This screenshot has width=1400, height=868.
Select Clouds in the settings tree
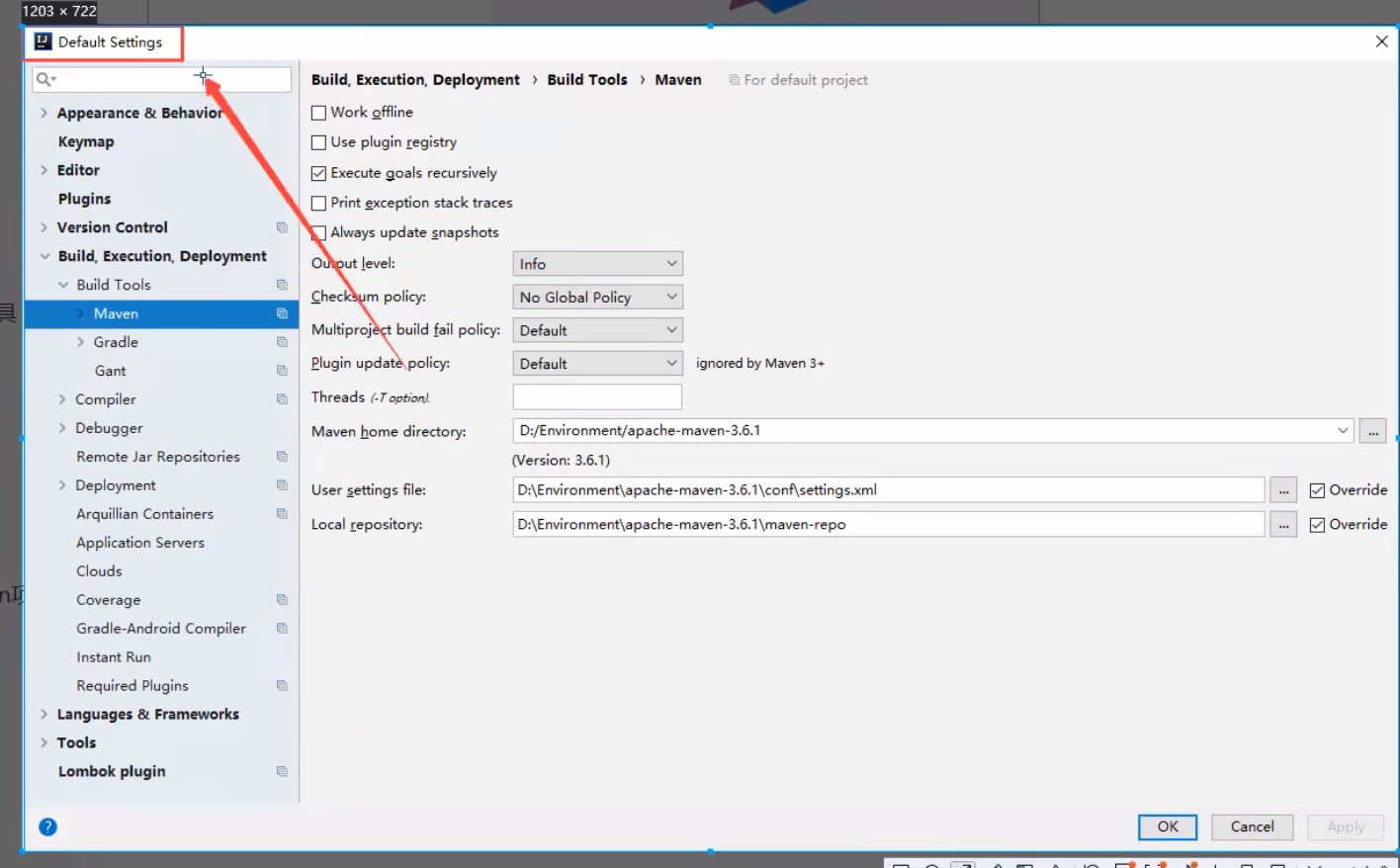coord(99,571)
